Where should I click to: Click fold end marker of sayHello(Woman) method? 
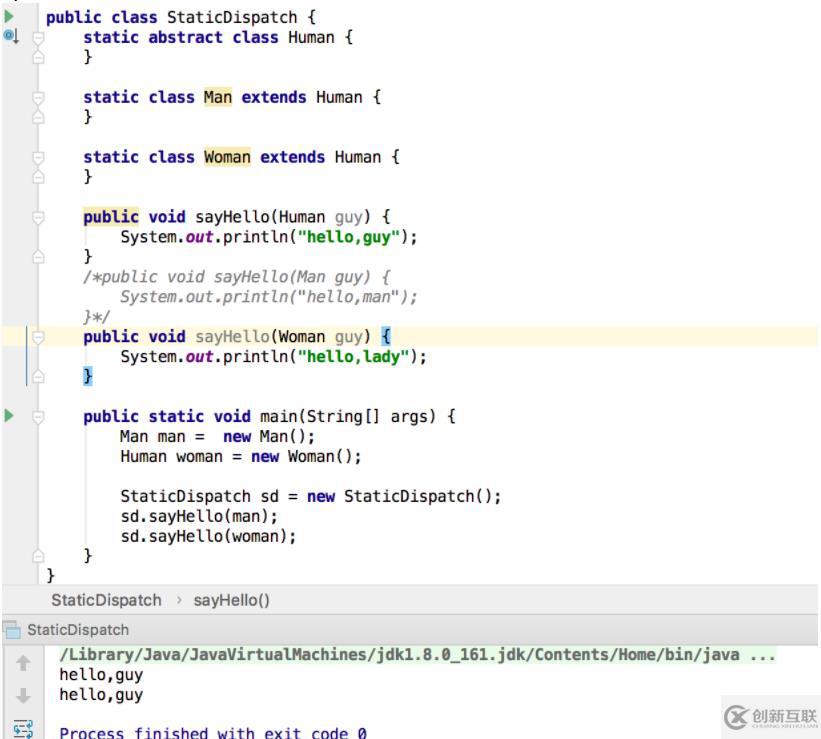point(38,377)
